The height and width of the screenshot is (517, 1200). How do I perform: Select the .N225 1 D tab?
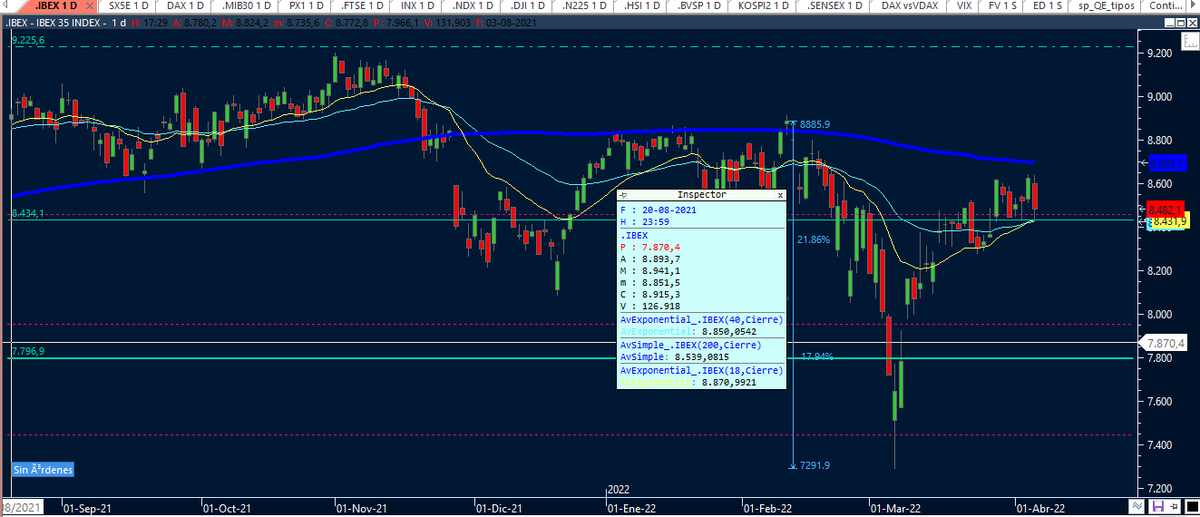point(584,6)
